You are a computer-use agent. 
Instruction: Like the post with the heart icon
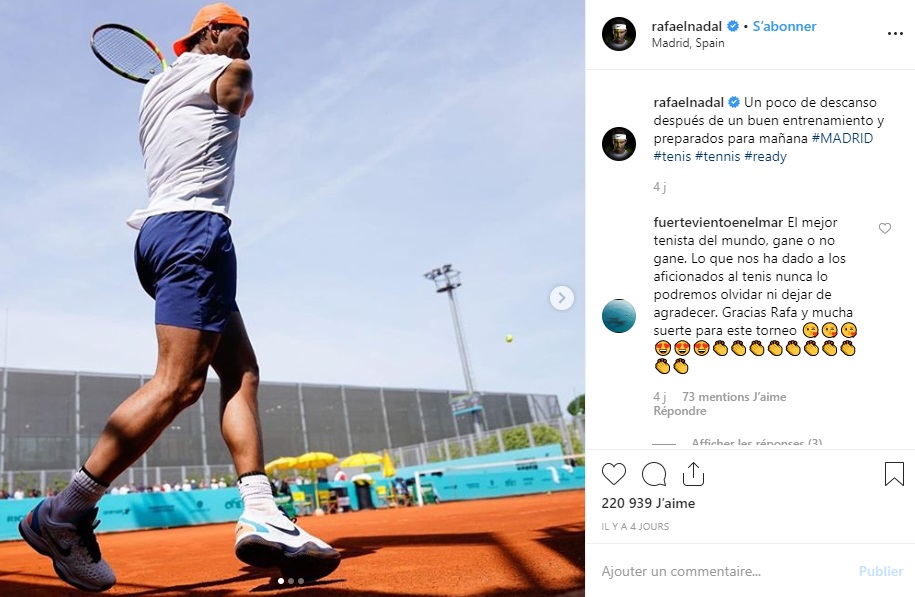click(613, 474)
